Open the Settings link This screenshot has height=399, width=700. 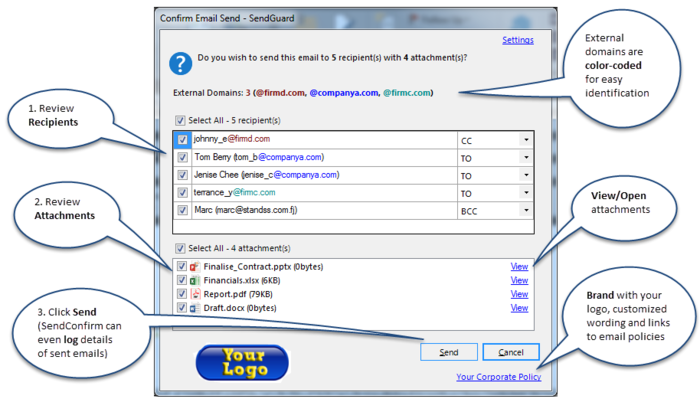click(517, 40)
